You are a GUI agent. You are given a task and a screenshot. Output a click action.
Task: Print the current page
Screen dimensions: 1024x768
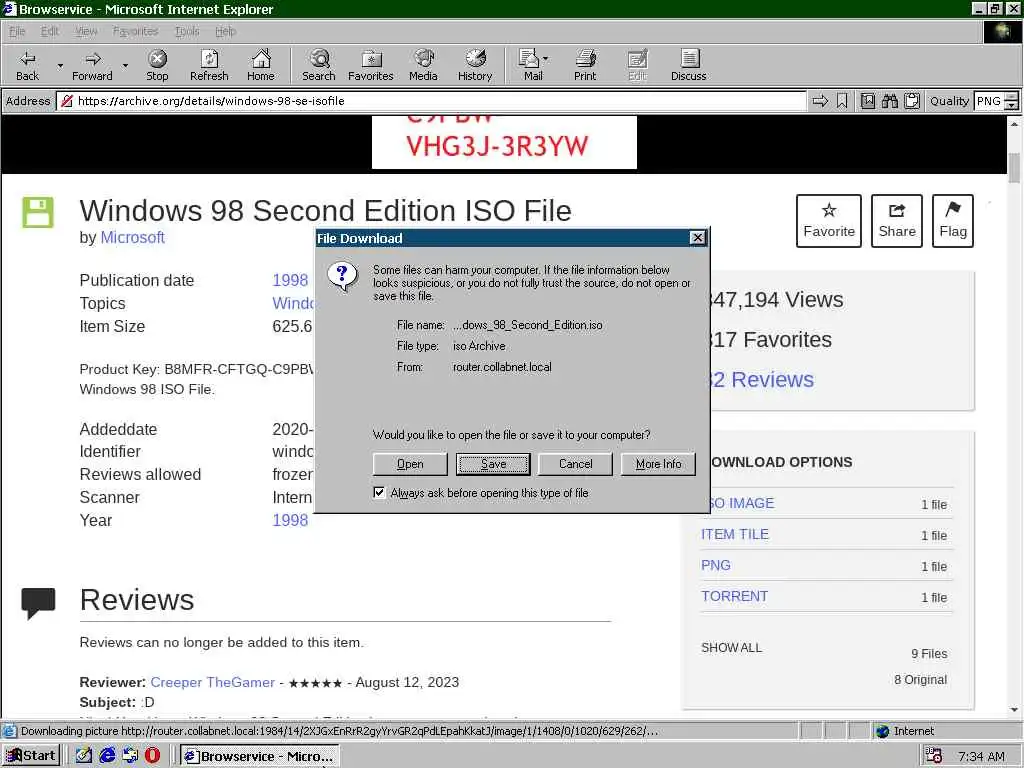pyautogui.click(x=585, y=65)
